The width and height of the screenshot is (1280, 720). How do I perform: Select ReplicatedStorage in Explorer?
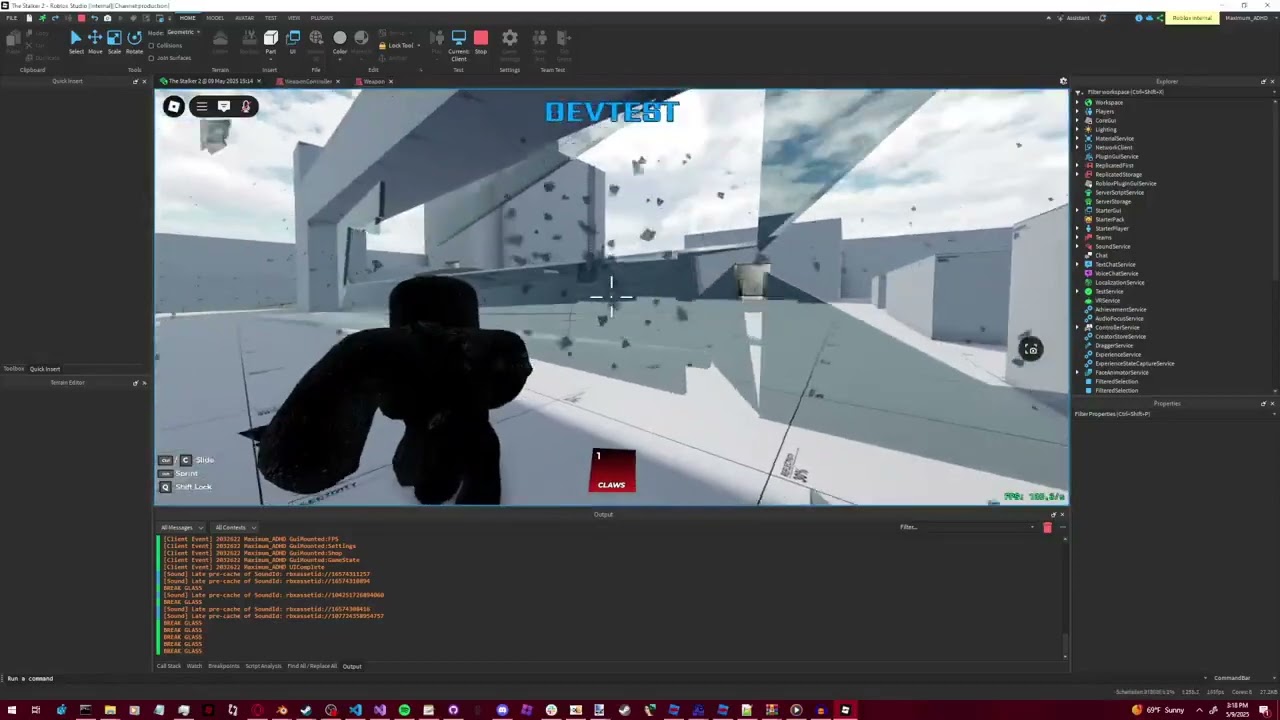click(x=1118, y=175)
